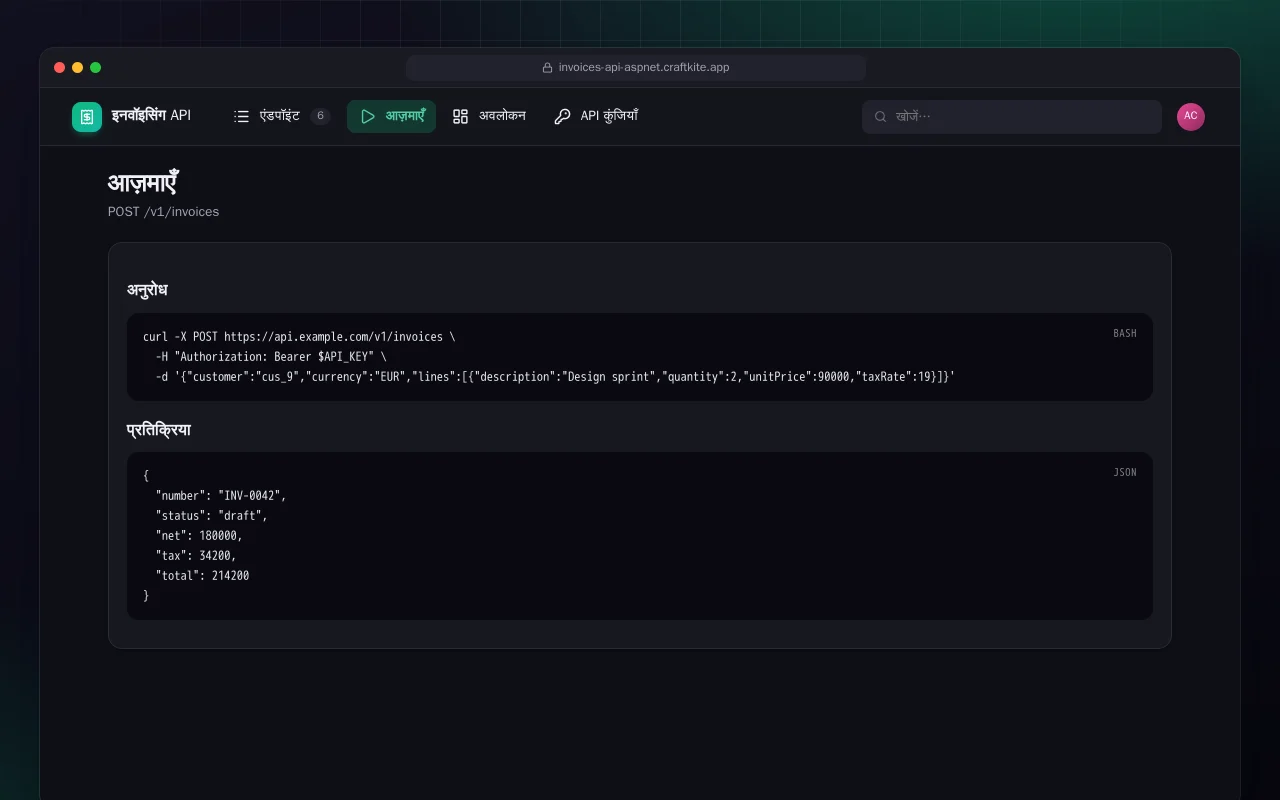
Task: Click the इनवॉइसिंग API brand name
Action: [x=151, y=116]
